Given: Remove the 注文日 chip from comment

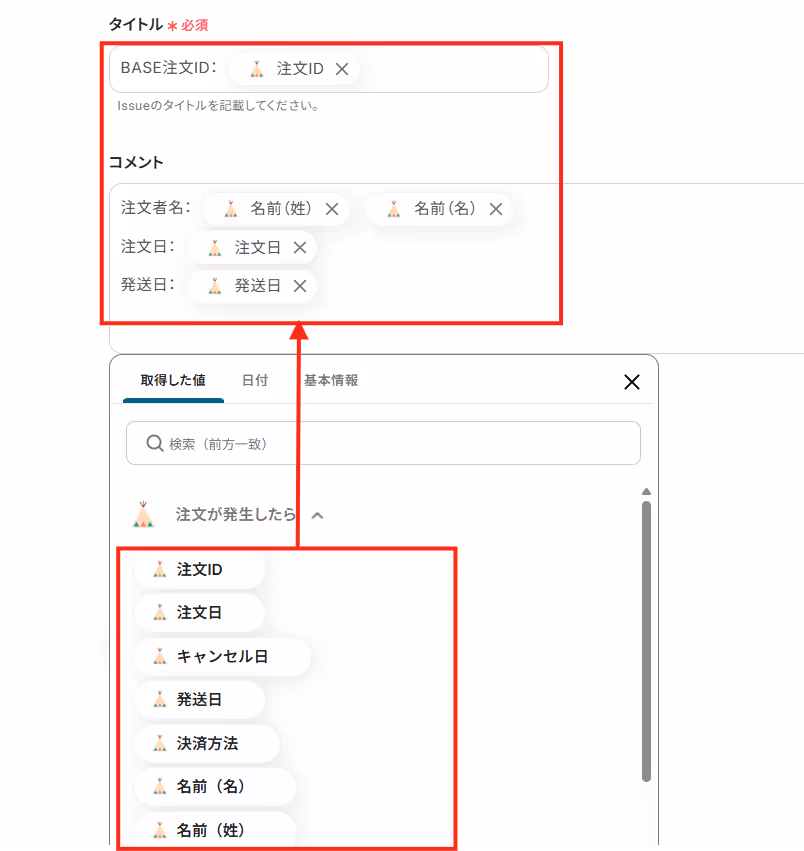Looking at the screenshot, I should point(300,247).
